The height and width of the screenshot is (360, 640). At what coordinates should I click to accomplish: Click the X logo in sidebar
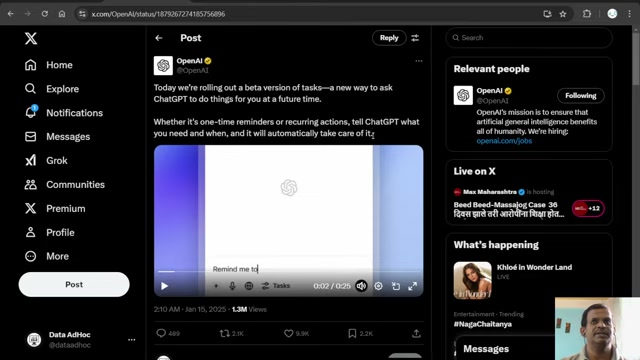pyautogui.click(x=31, y=38)
